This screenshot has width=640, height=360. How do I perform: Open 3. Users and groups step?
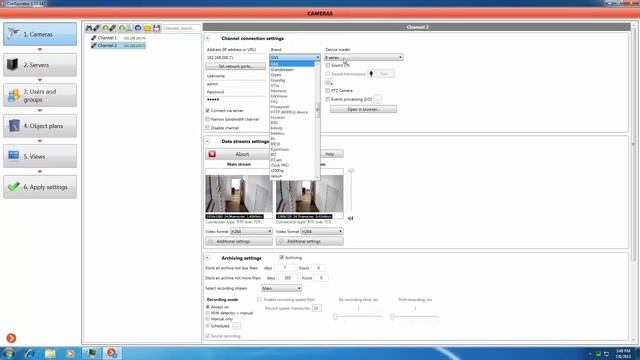click(x=40, y=96)
